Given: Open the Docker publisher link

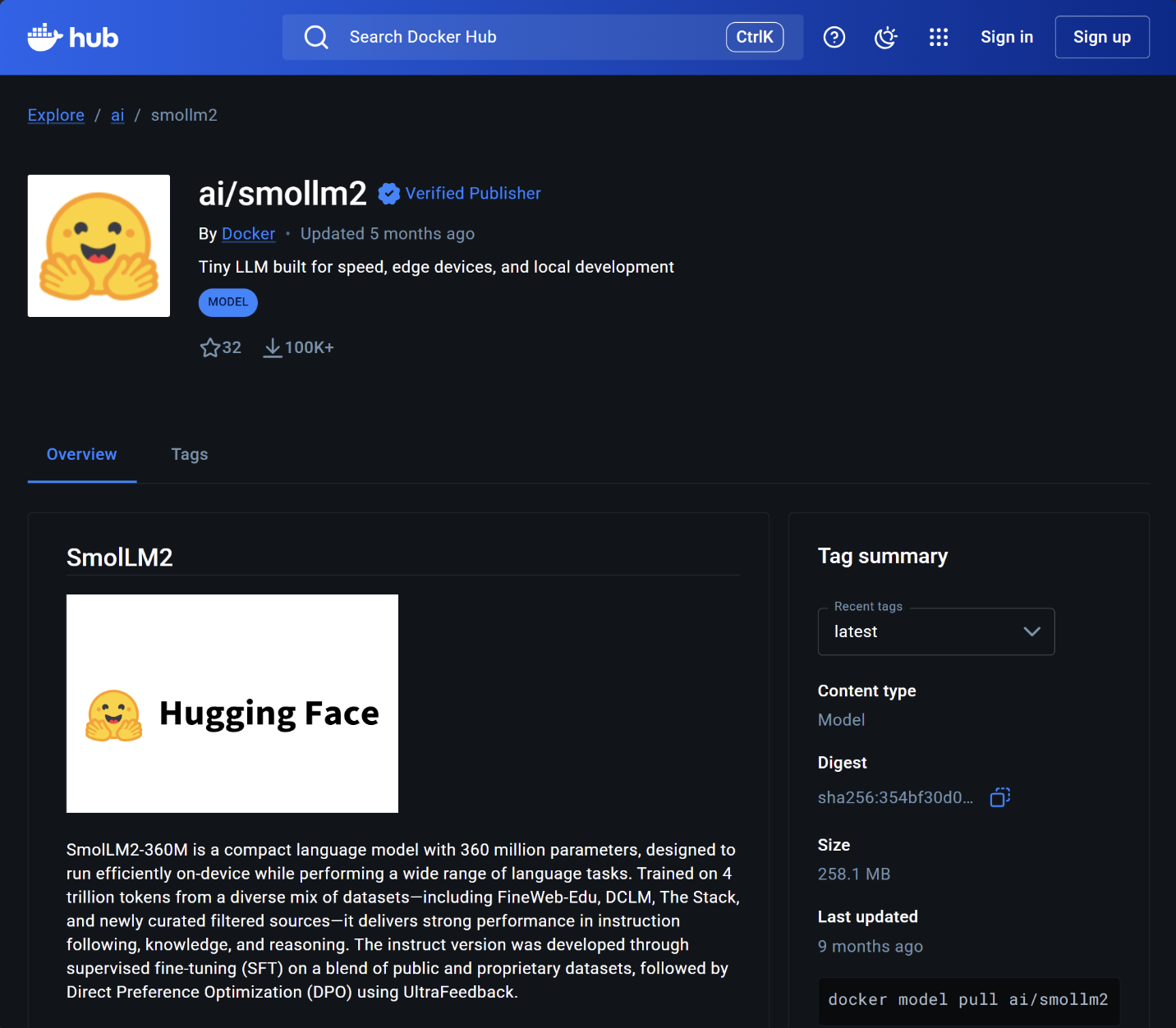Looking at the screenshot, I should tap(248, 234).
